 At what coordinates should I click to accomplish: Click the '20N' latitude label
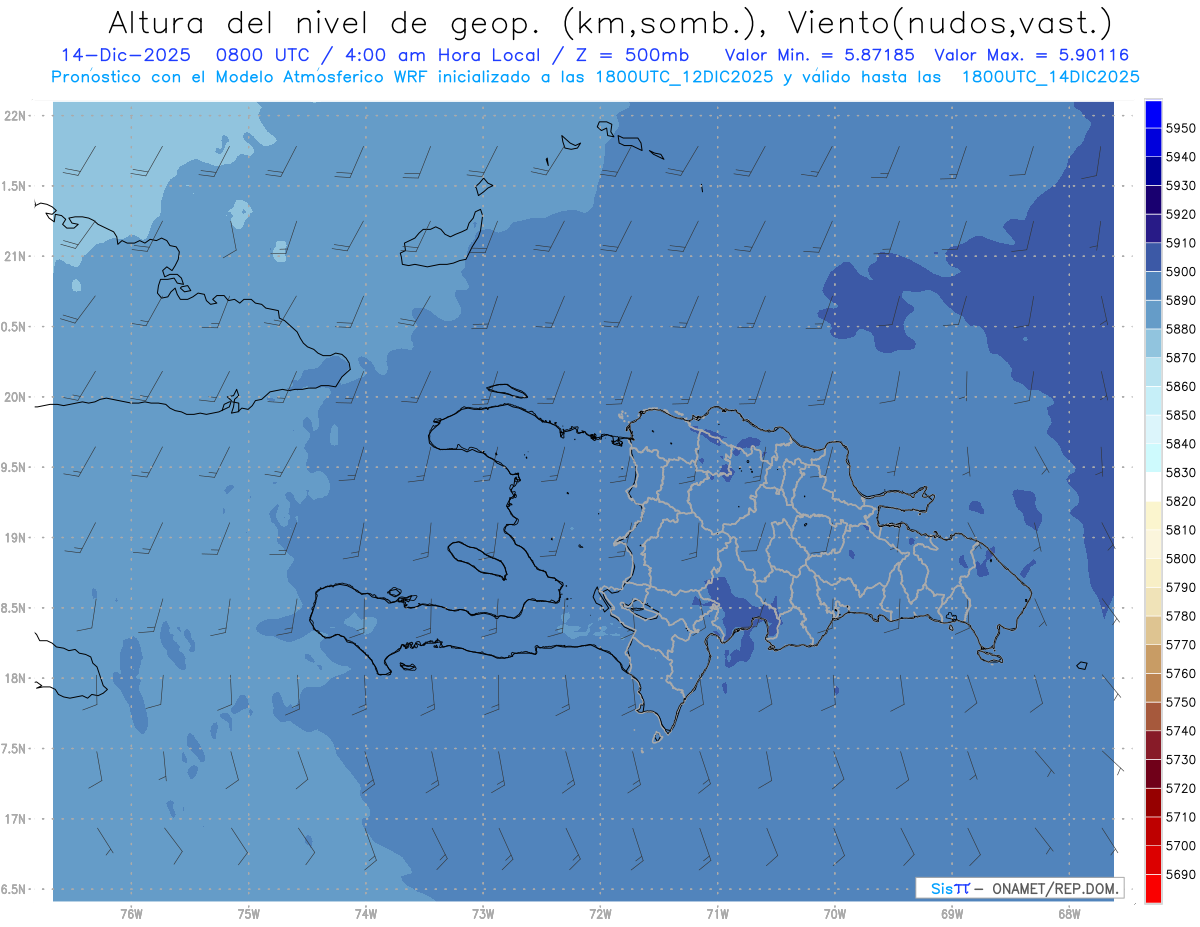pyautogui.click(x=15, y=397)
